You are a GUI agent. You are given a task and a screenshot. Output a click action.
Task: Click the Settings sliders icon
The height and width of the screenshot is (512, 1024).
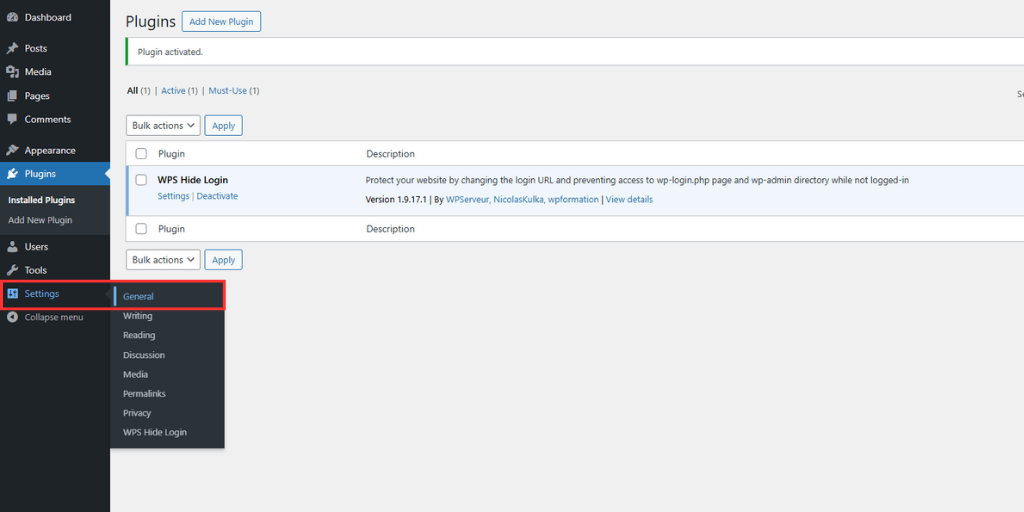tap(12, 294)
